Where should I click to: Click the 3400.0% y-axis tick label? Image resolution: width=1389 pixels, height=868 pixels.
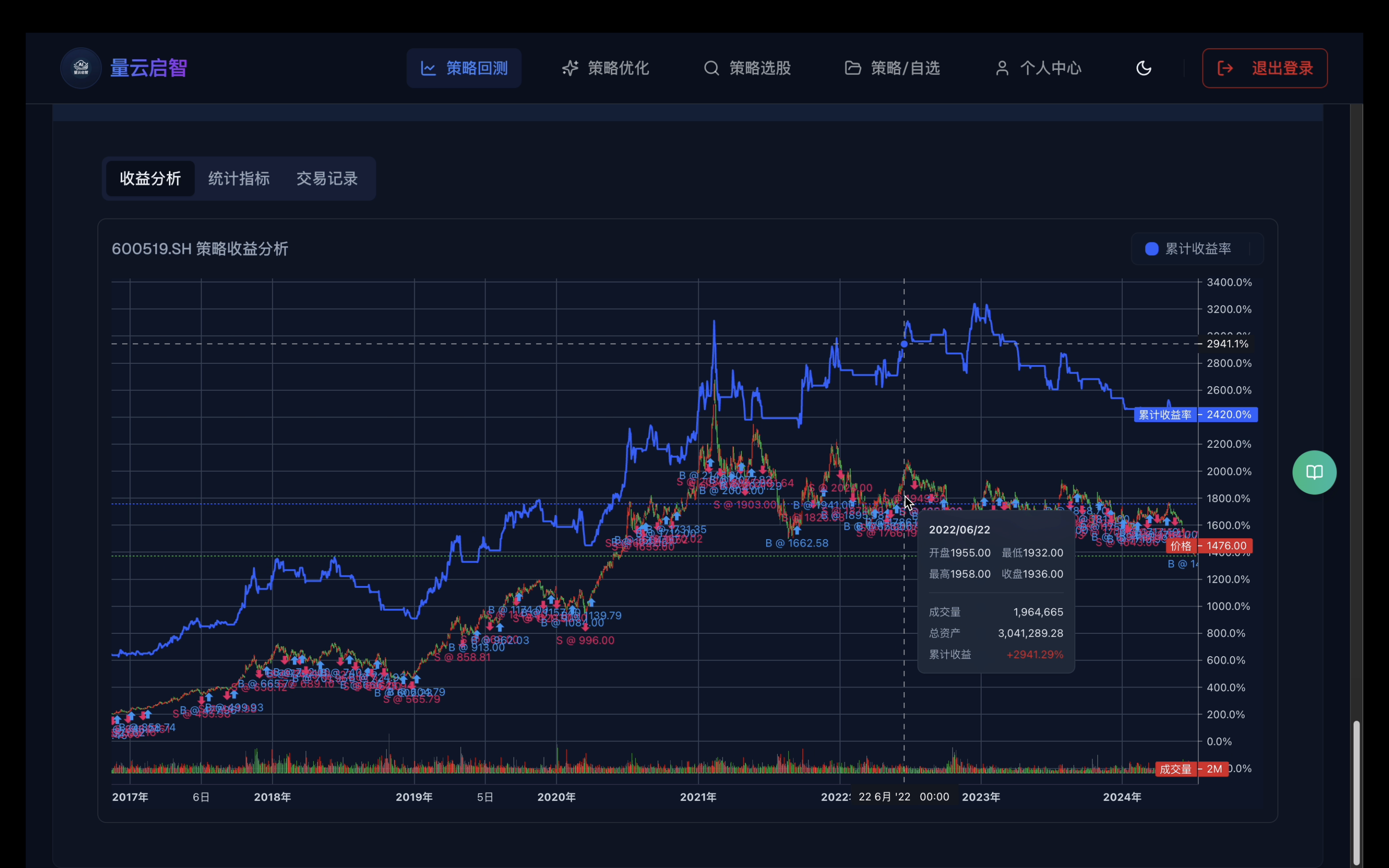[x=1229, y=282]
